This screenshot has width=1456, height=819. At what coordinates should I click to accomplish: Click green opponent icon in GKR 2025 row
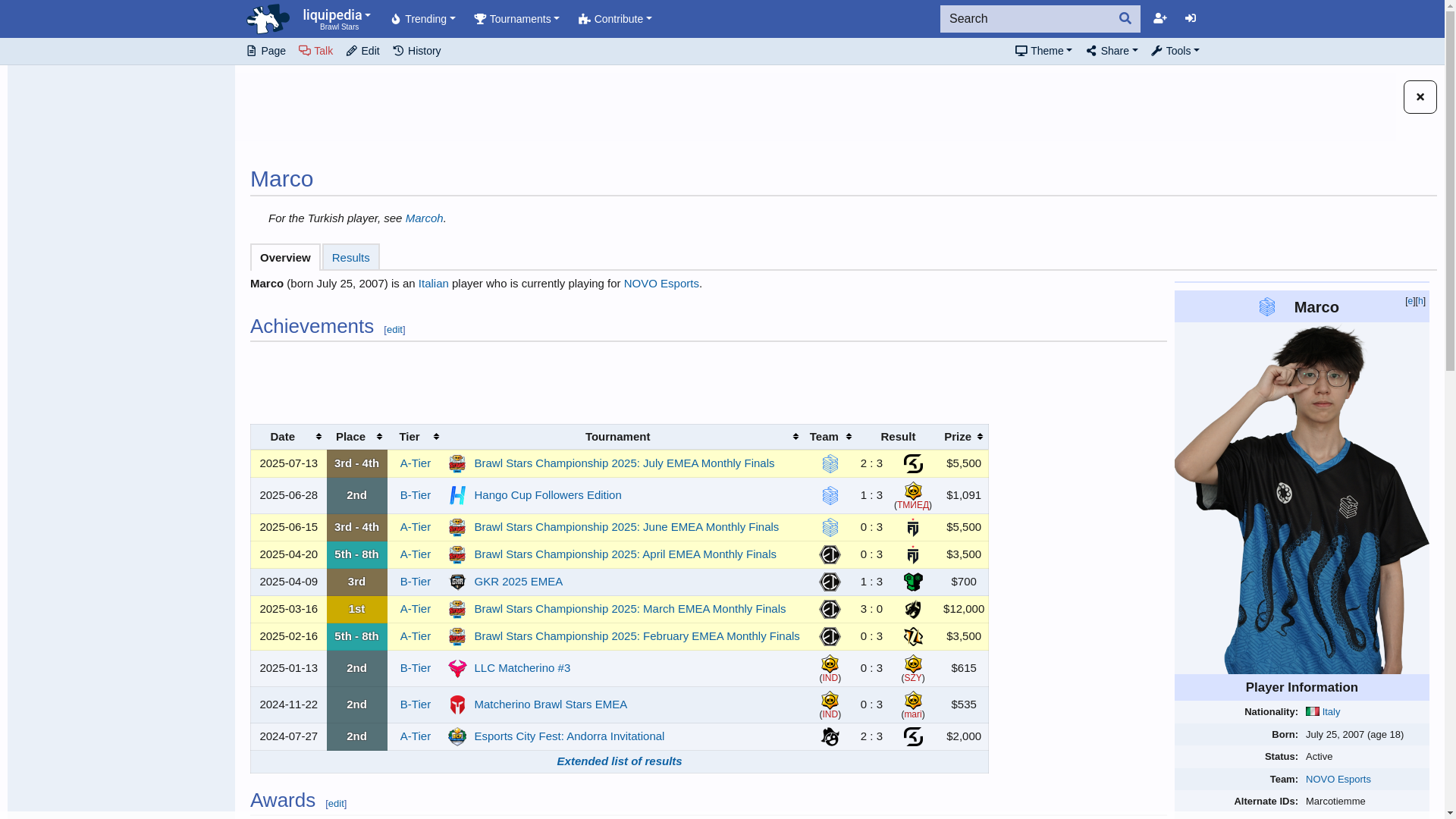point(913,582)
